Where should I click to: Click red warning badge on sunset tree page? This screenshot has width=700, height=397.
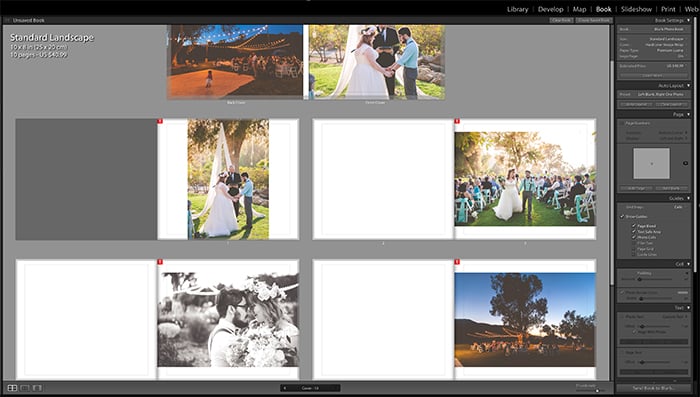tap(457, 262)
